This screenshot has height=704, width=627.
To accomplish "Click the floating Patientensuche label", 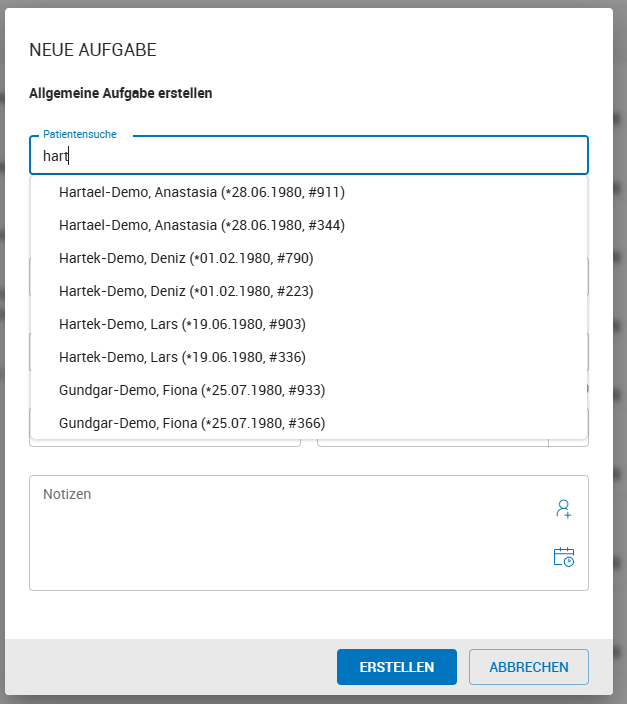I will 80,134.
